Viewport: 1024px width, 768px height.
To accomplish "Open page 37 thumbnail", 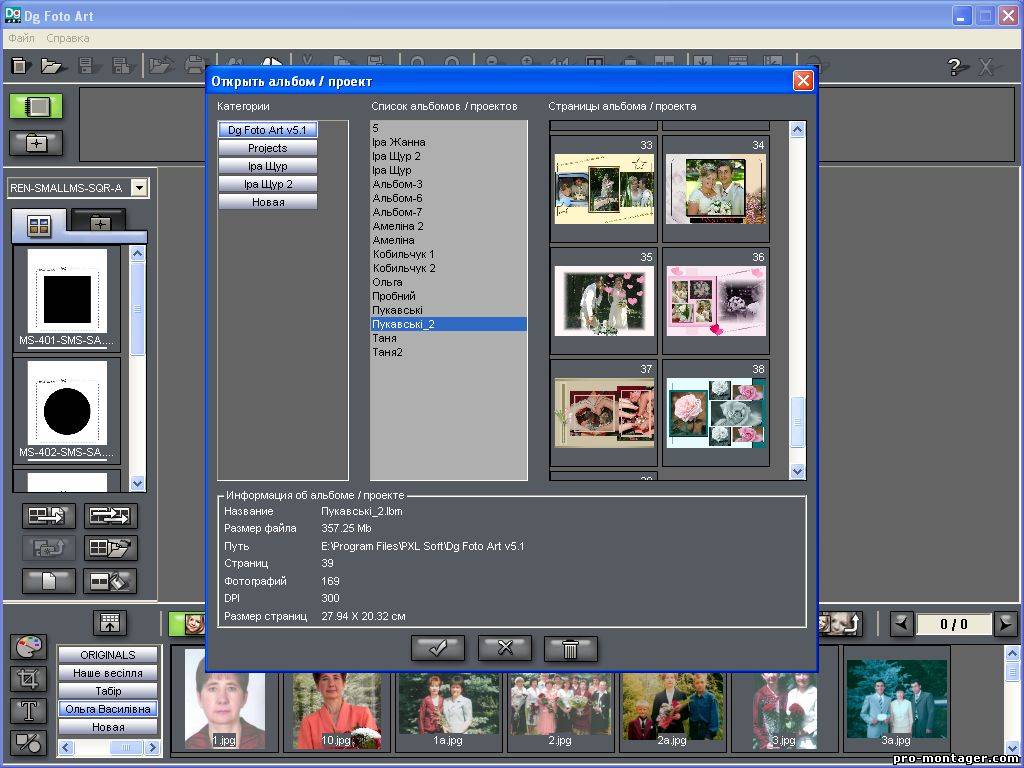I will [604, 413].
